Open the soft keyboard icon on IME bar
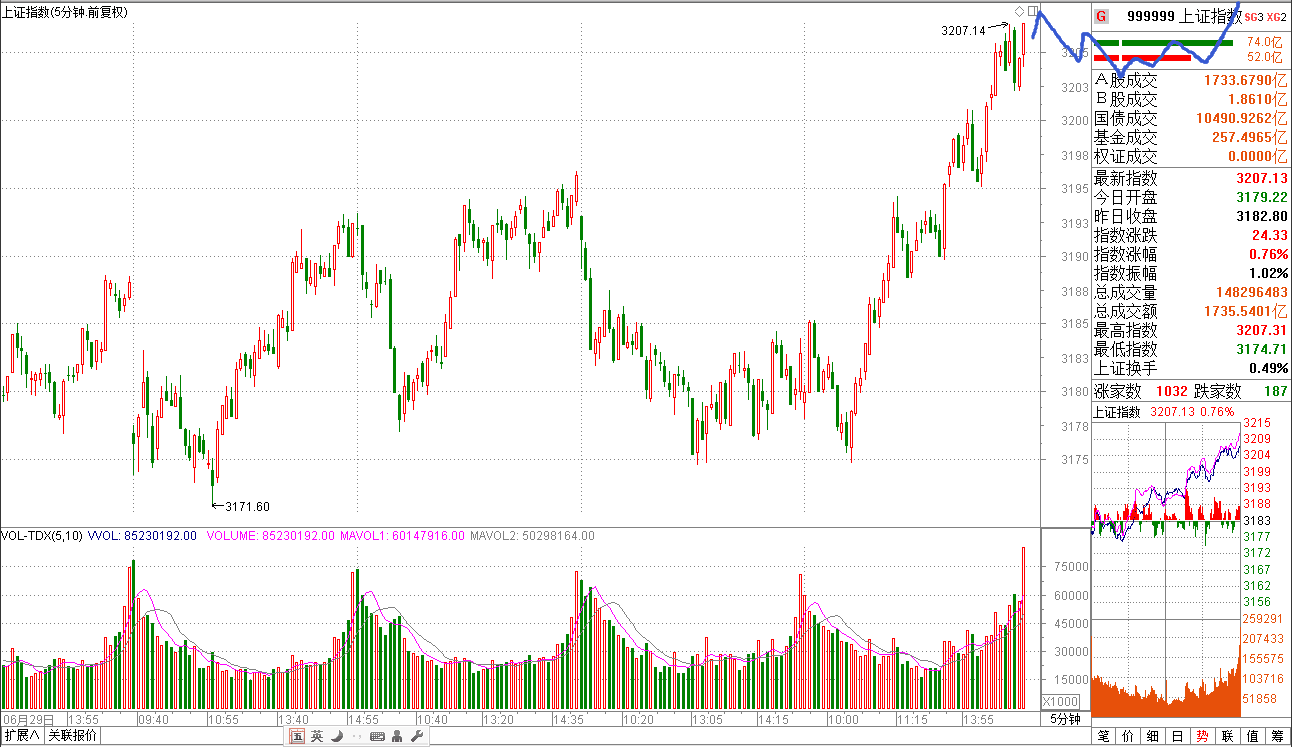The width and height of the screenshot is (1292, 747). (377, 737)
